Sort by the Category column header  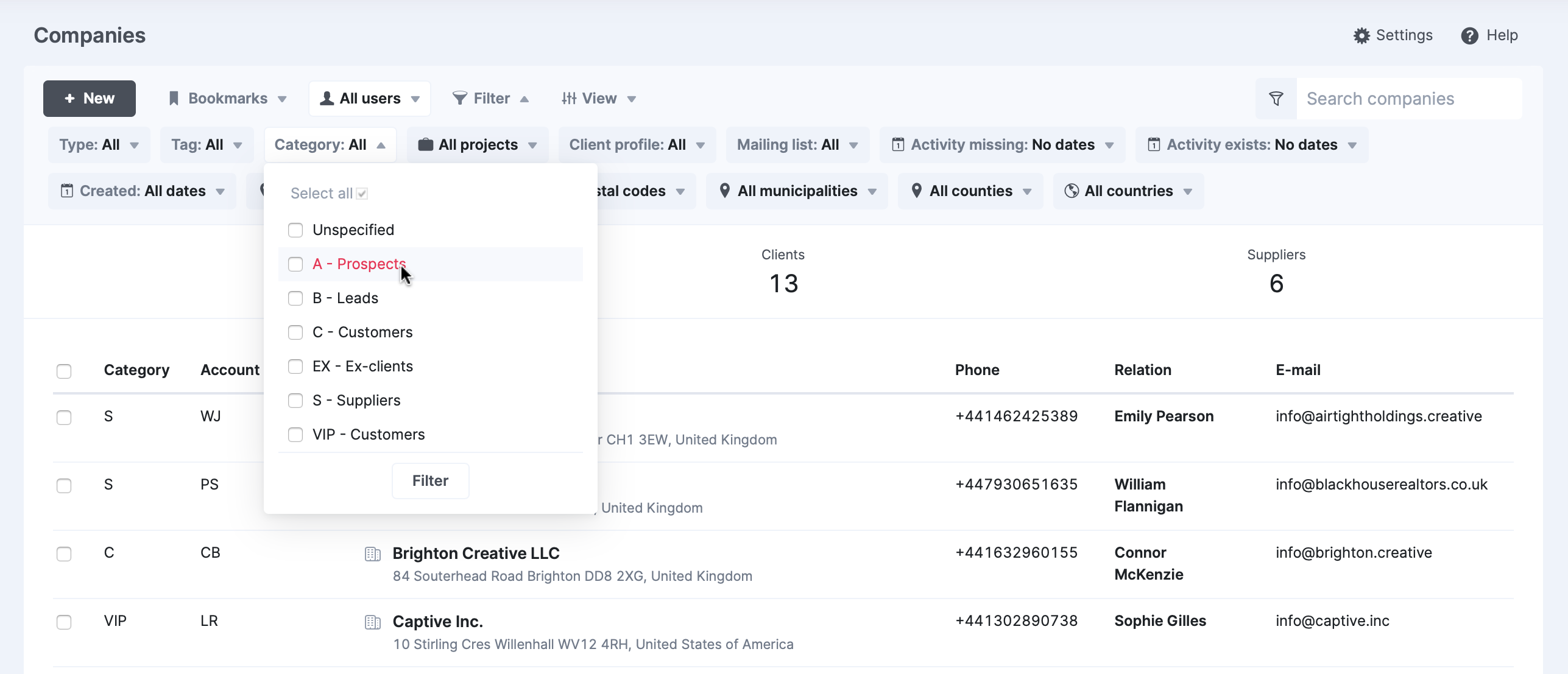(136, 370)
